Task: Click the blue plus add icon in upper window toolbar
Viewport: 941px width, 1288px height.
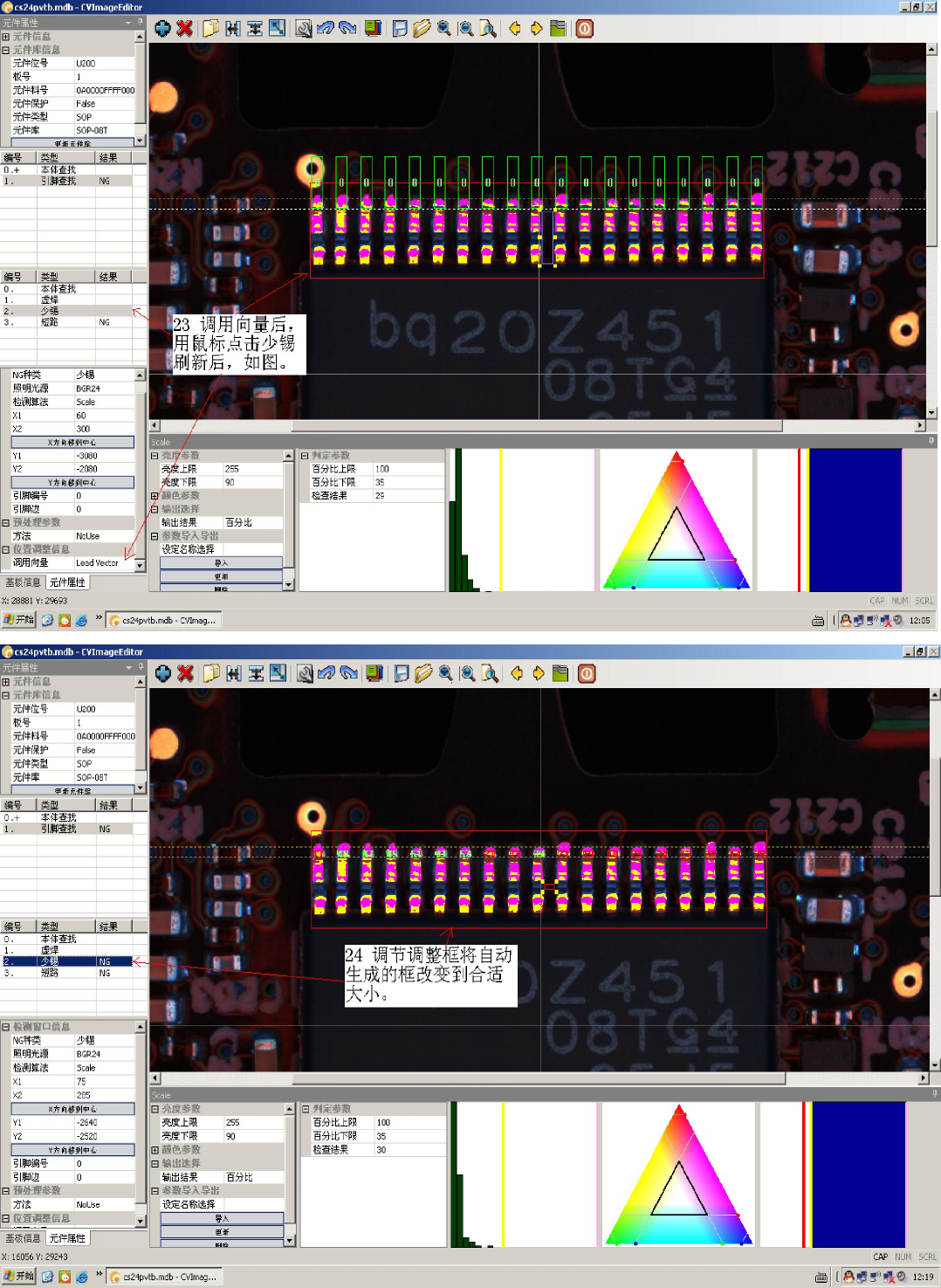Action: click(162, 29)
